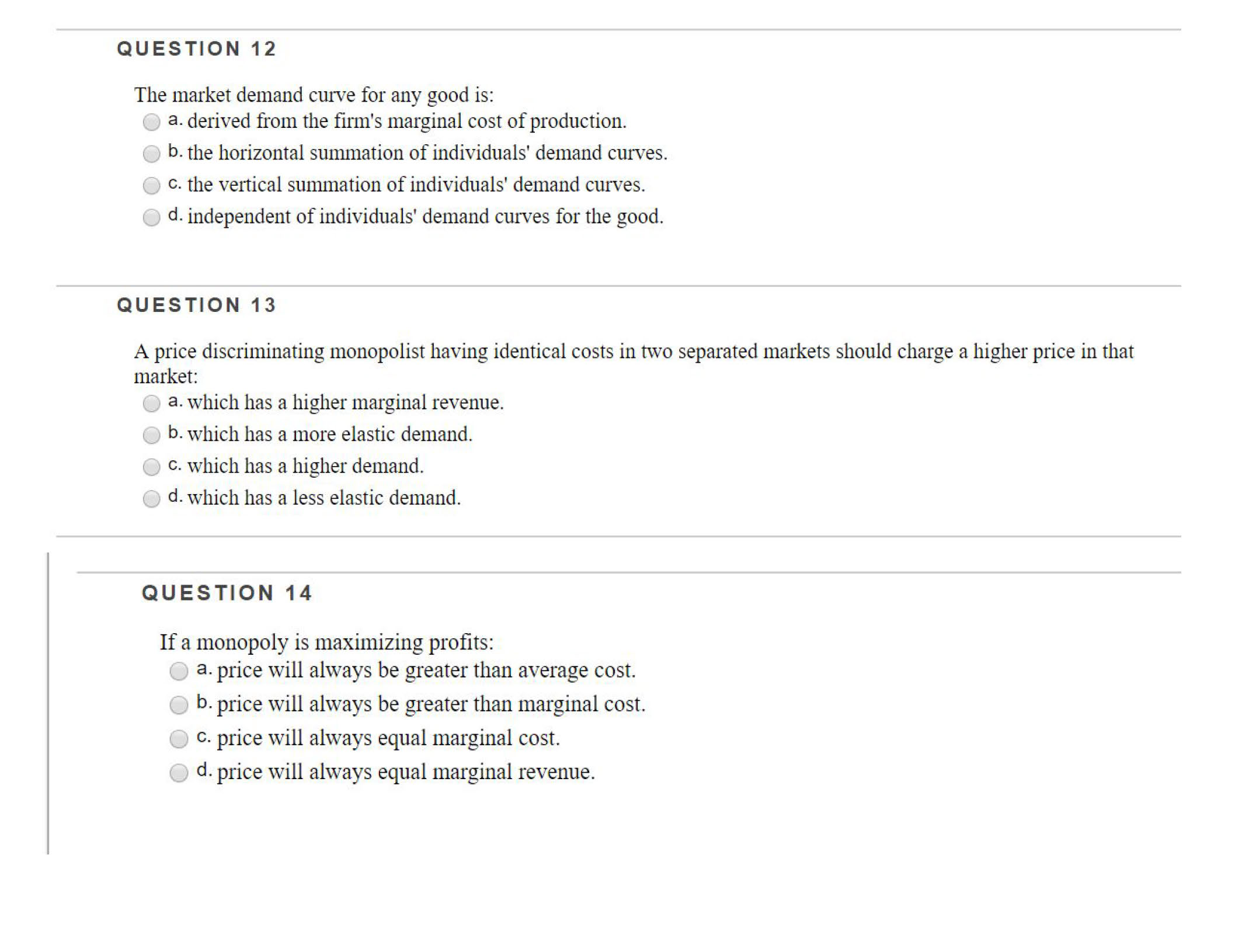The height and width of the screenshot is (952, 1256).
Task: Click answer text 'which has a less elastic demand'
Action: (324, 498)
